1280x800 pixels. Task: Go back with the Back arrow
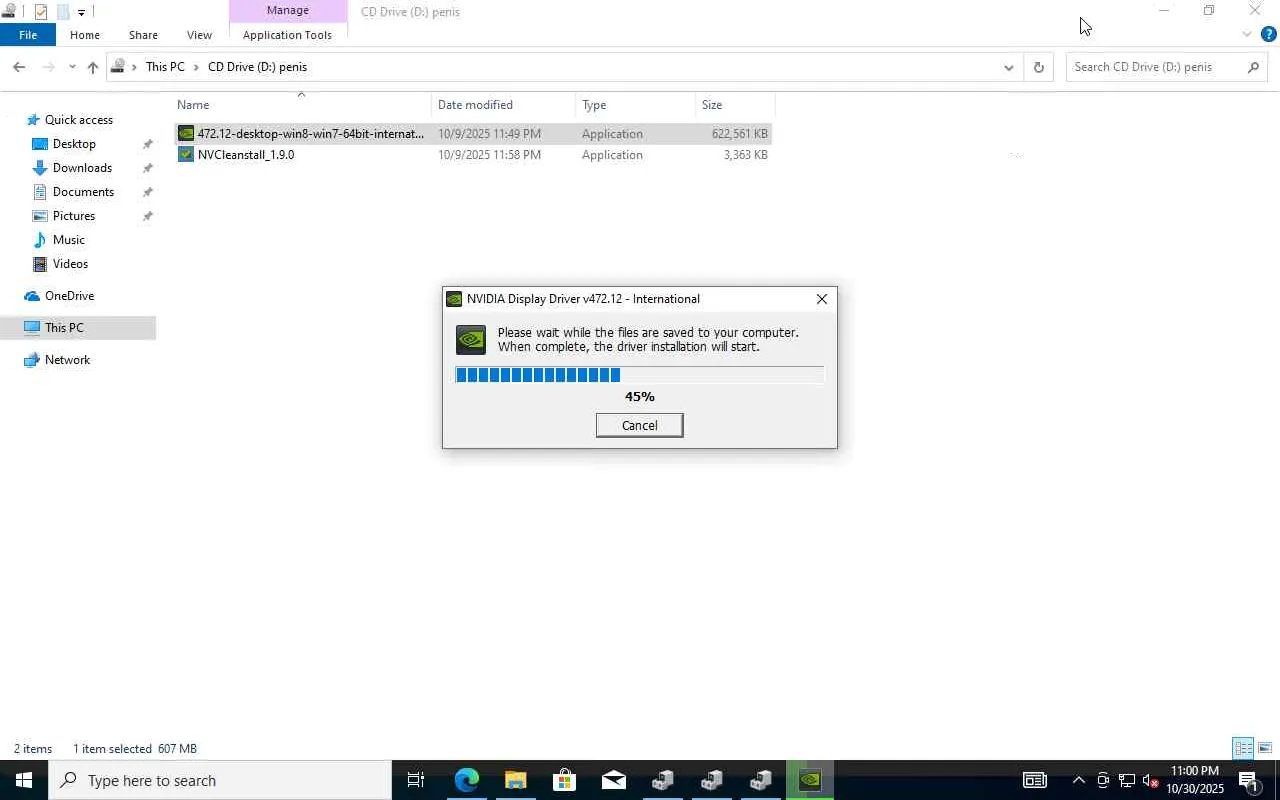[x=19, y=67]
